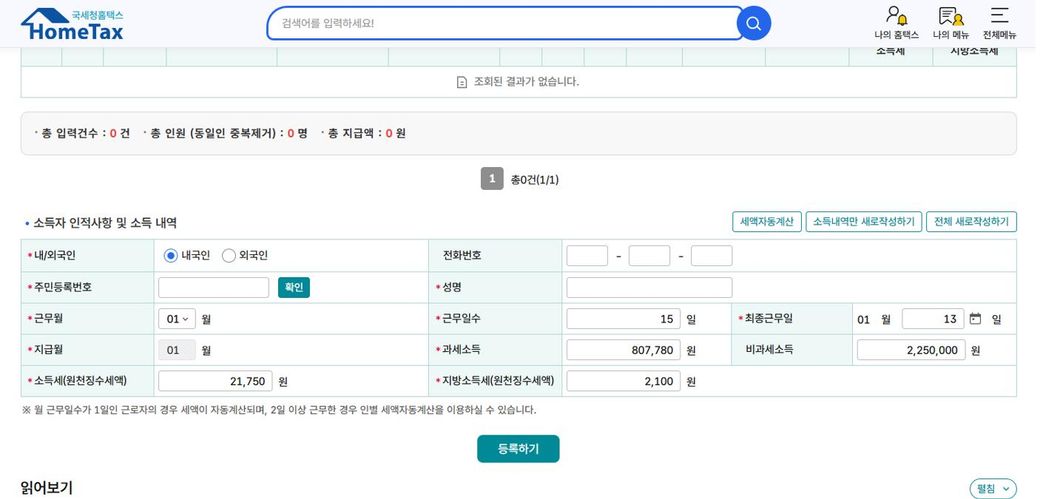Go to page 1 in pagination

point(491,179)
